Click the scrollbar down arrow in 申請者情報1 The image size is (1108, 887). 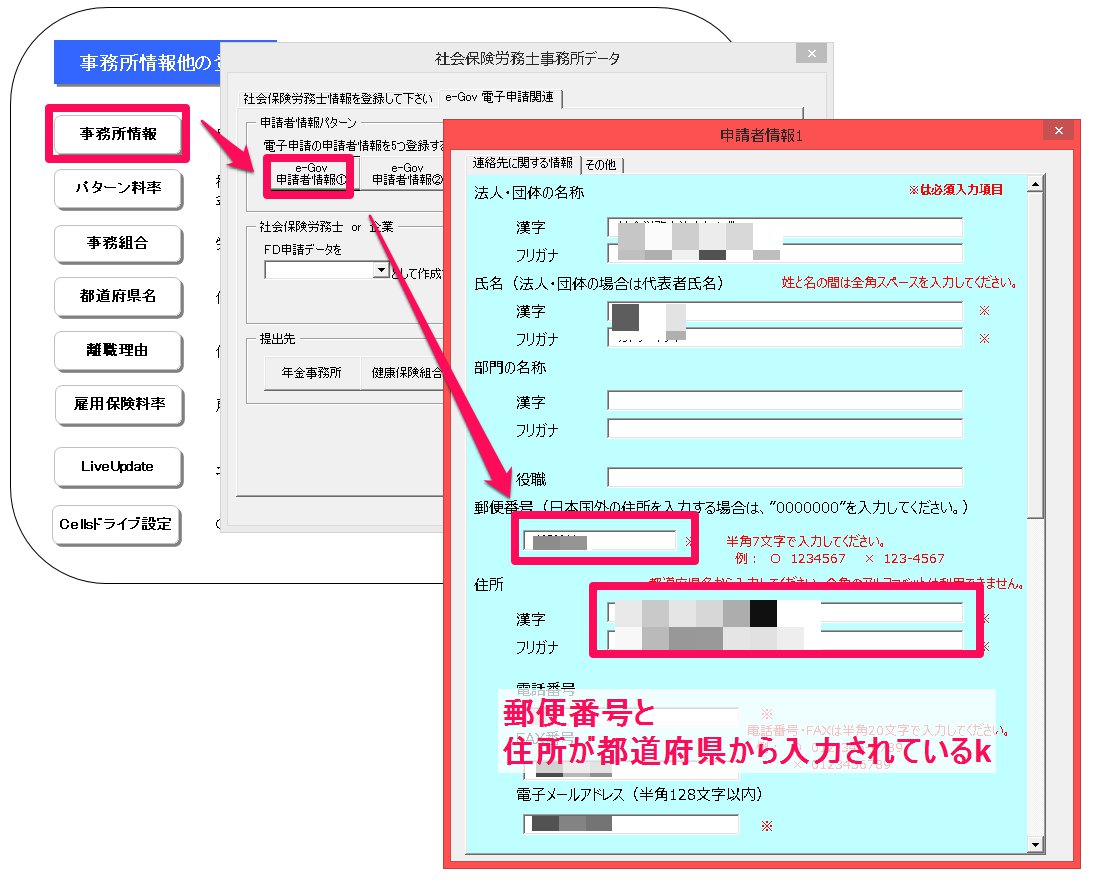(1035, 844)
